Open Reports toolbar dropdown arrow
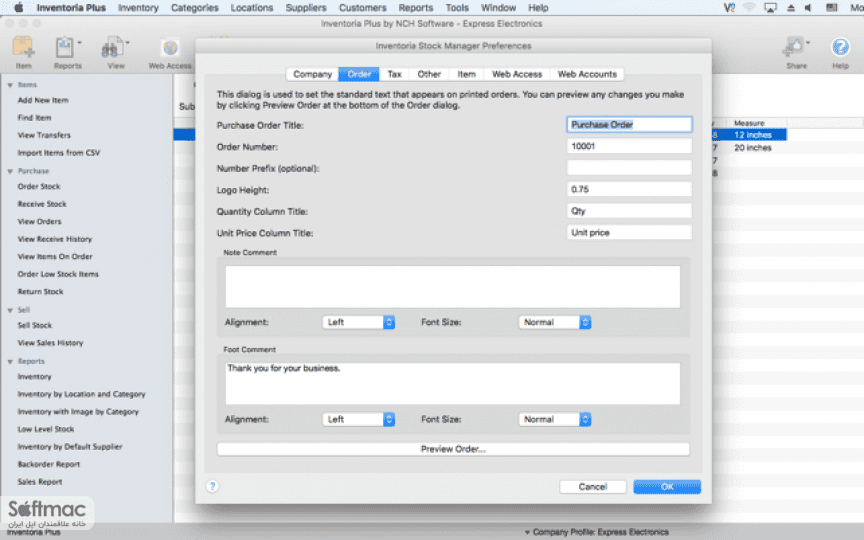The height and width of the screenshot is (540, 864). point(80,42)
